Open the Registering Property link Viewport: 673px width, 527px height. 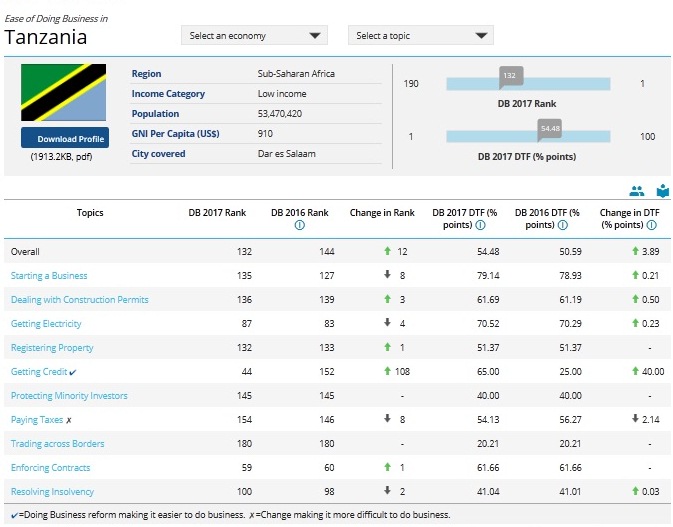pyautogui.click(x=52, y=348)
